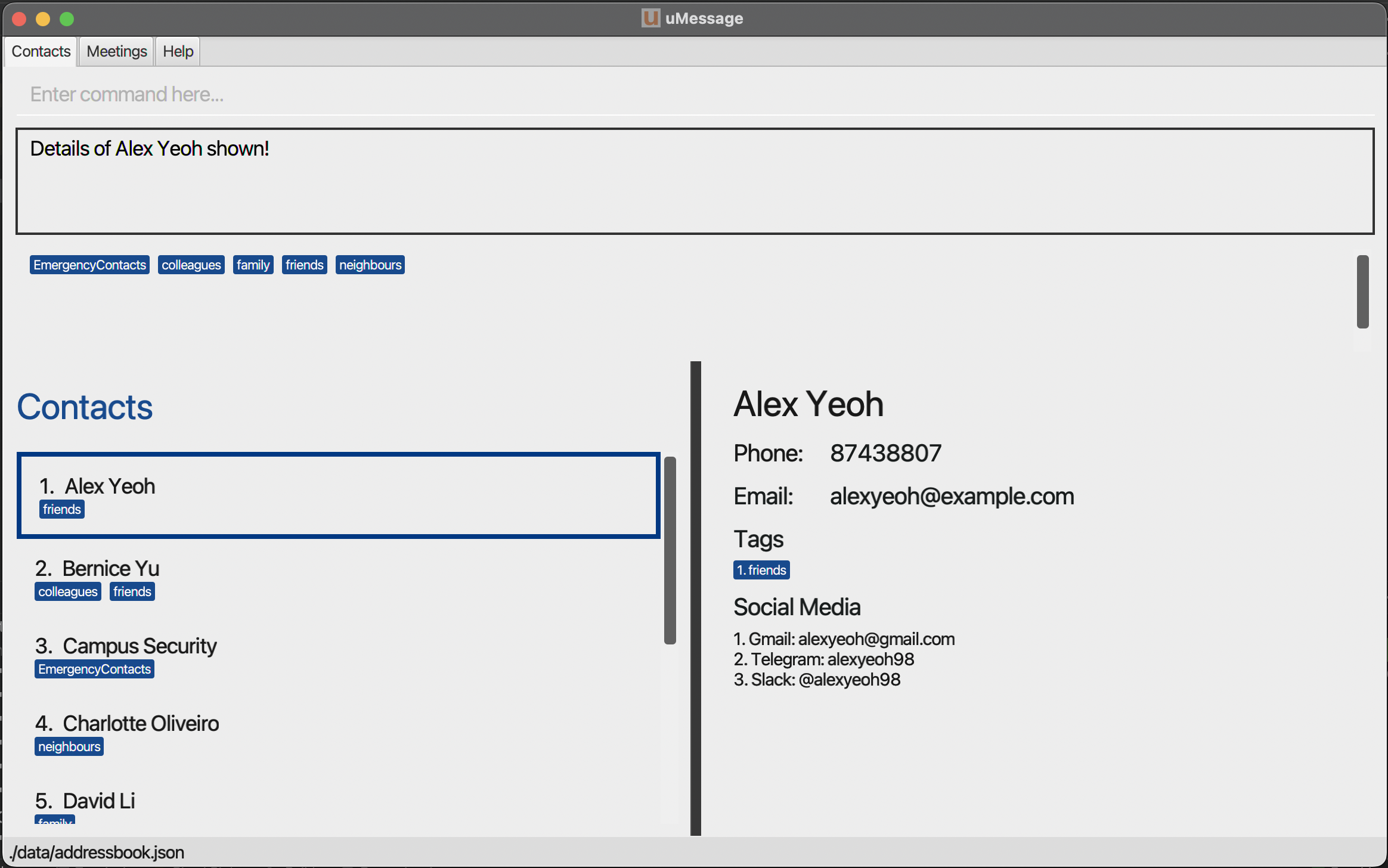Click the Gmail social media entry
1388x868 pixels.
click(844, 639)
